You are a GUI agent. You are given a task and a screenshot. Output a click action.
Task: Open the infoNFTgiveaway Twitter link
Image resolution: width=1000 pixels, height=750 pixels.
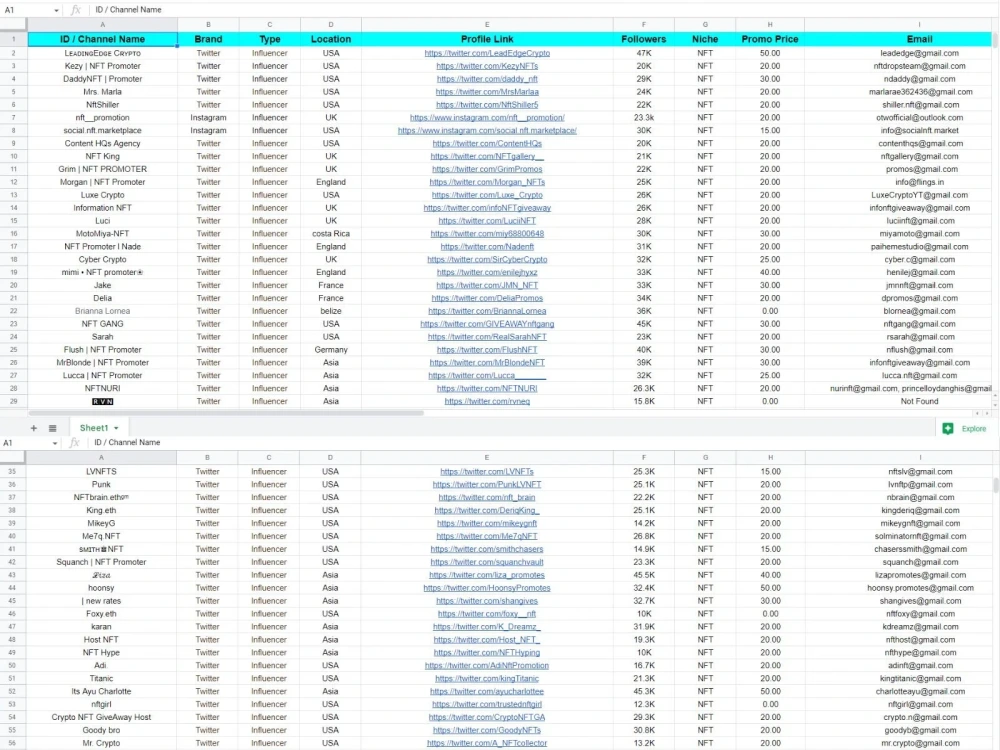(x=487, y=208)
